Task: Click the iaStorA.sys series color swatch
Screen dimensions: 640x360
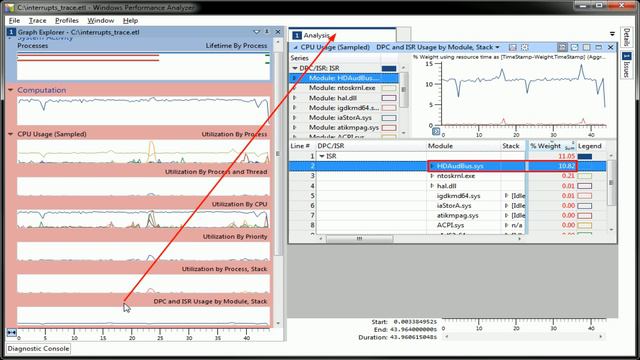Action: (x=389, y=118)
